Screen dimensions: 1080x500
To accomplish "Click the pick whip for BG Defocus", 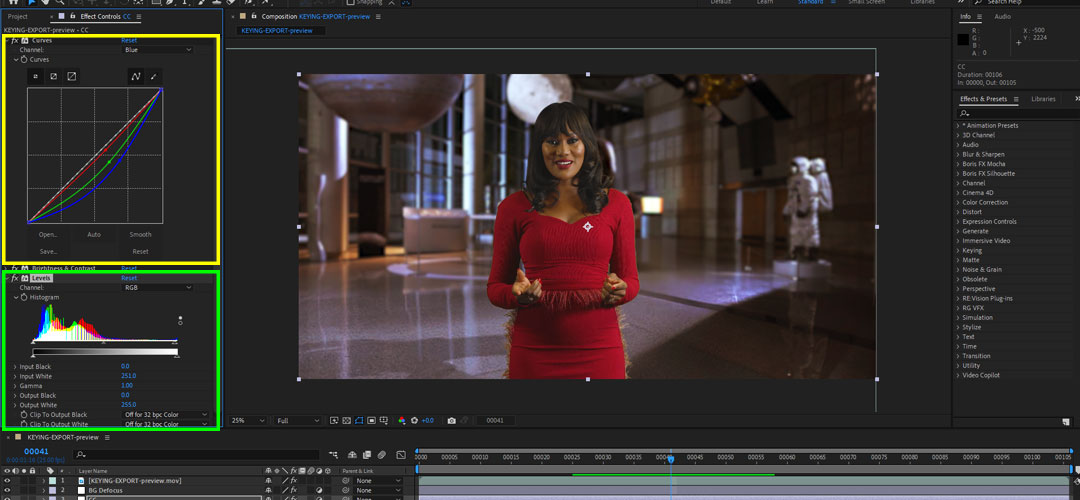I will 347,490.
